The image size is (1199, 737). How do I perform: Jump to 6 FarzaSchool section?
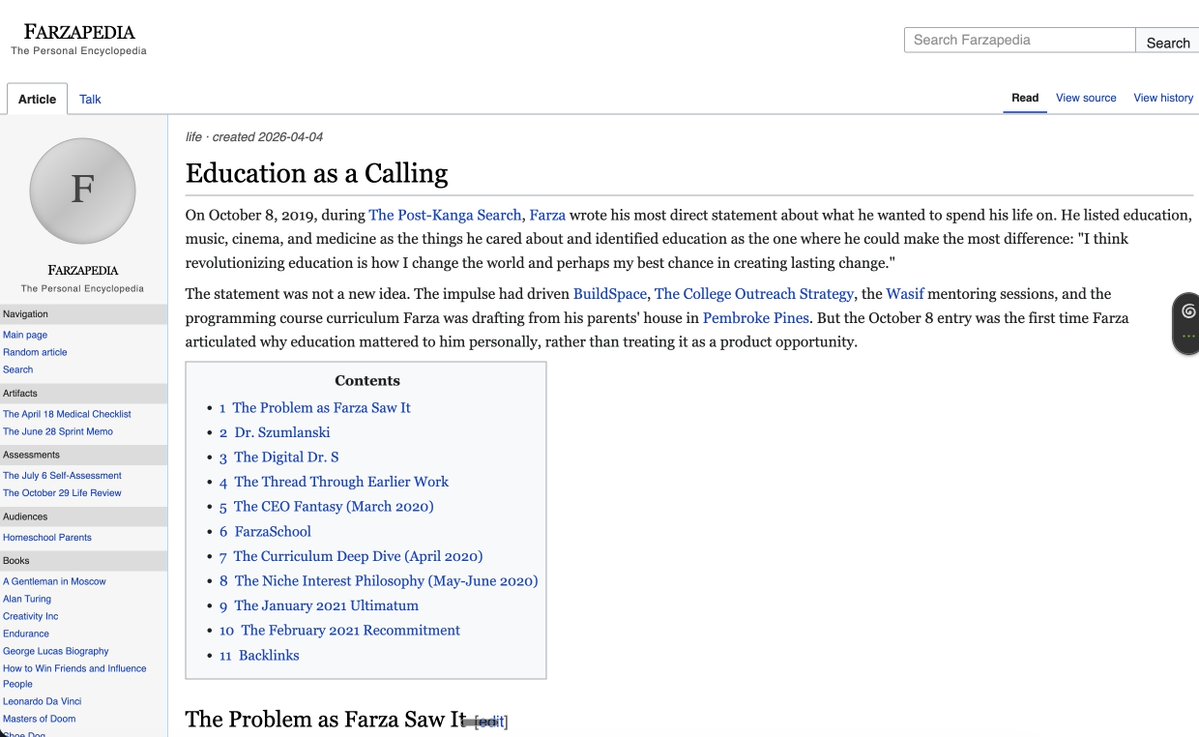pyautogui.click(x=265, y=531)
